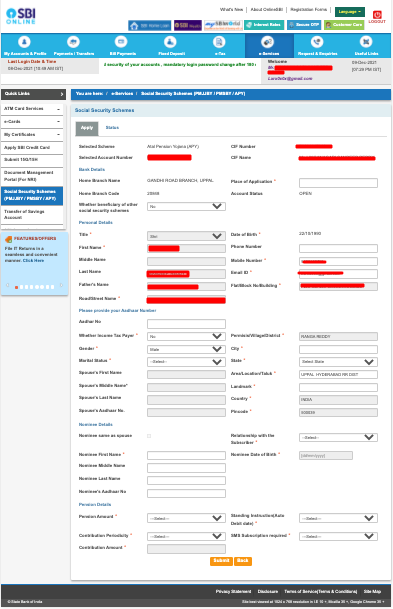This screenshot has height=609, width=393.
Task: Focus Phone Number field
Action: click(x=338, y=249)
